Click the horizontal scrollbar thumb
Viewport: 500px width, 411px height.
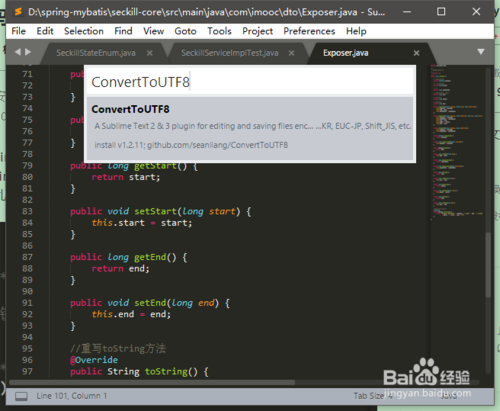[152, 382]
